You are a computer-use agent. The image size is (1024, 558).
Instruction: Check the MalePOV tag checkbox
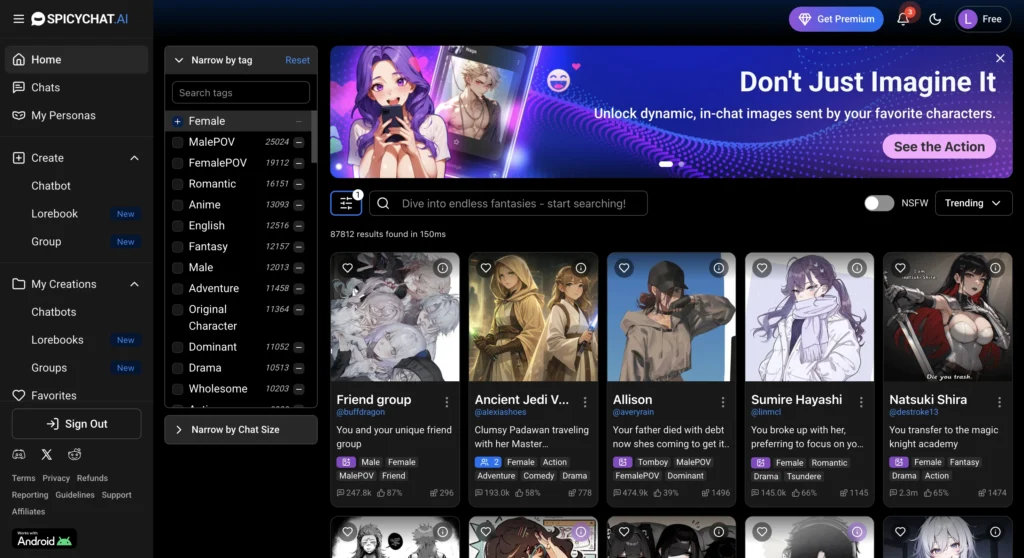[x=177, y=142]
